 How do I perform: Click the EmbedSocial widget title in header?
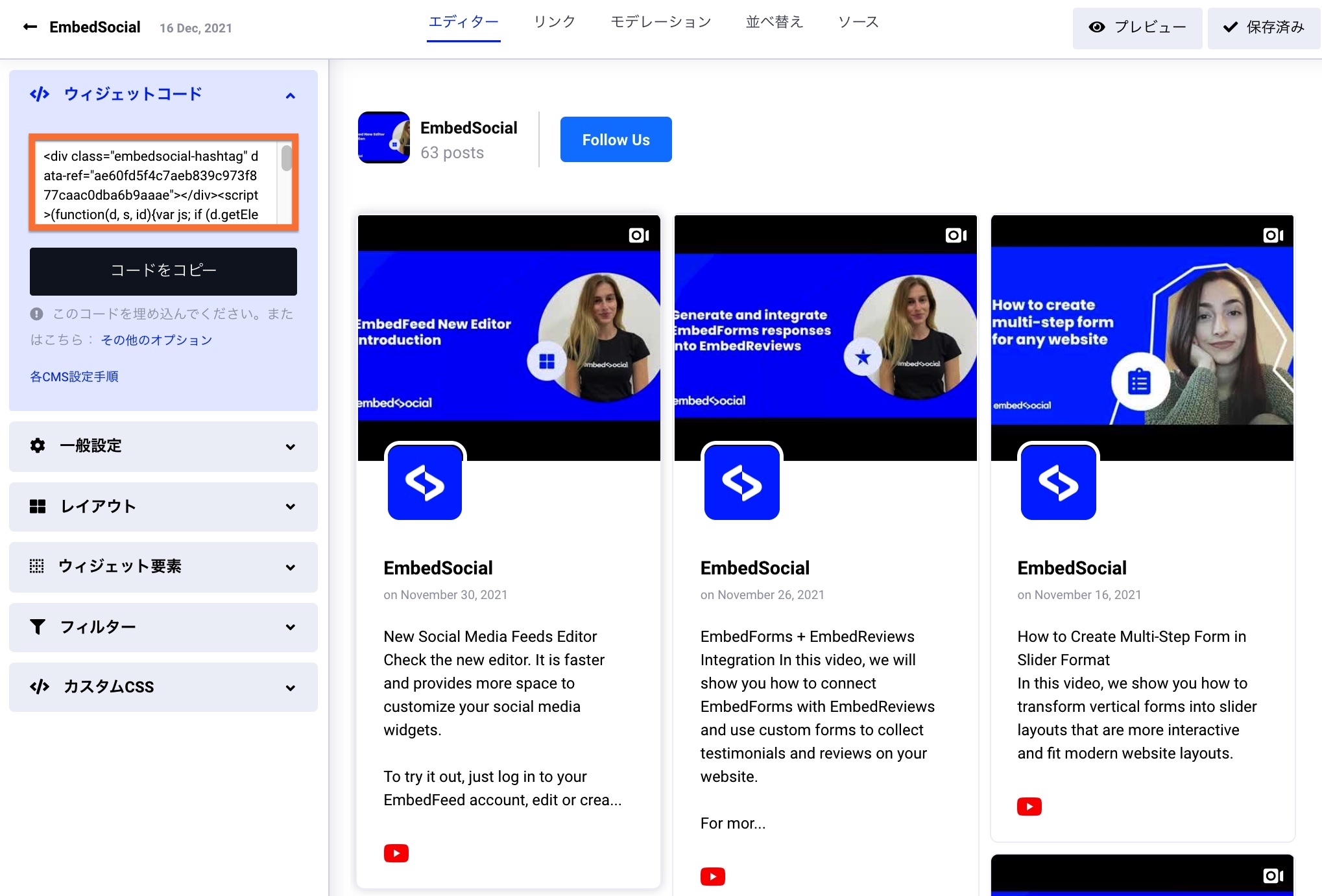point(95,27)
